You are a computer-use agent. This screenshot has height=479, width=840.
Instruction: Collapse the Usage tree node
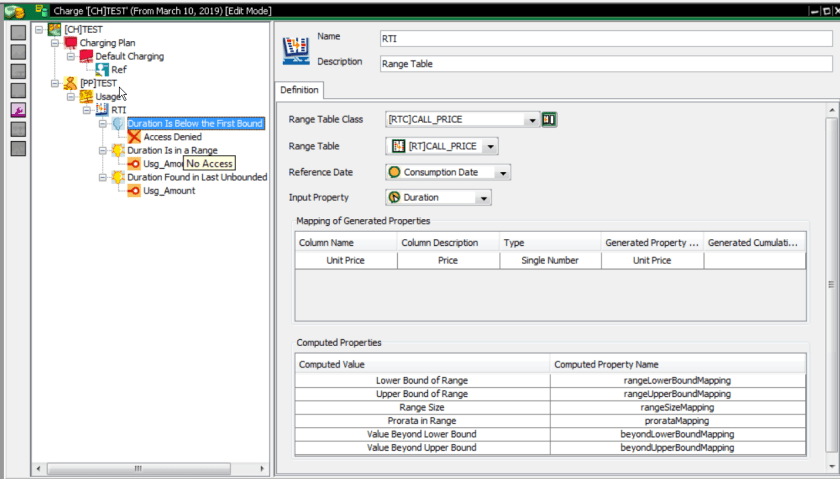point(70,97)
